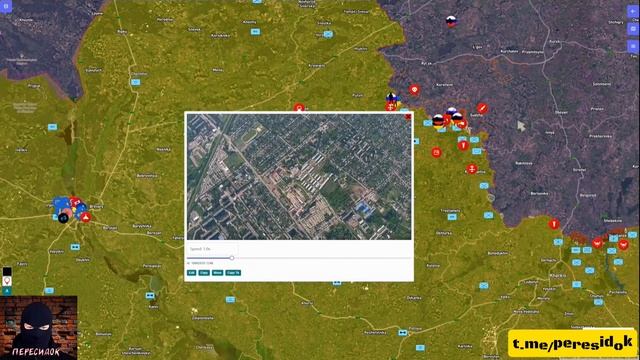Click the black circle marker at Kyiv

[x=63, y=218]
